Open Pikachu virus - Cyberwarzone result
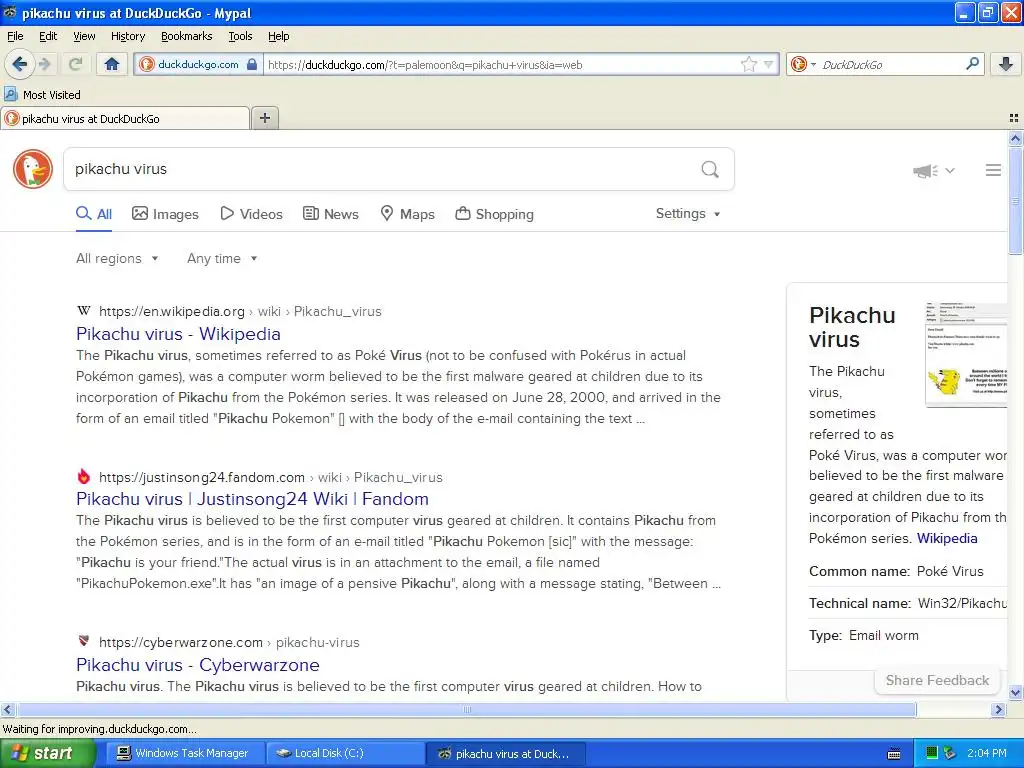 point(198,665)
